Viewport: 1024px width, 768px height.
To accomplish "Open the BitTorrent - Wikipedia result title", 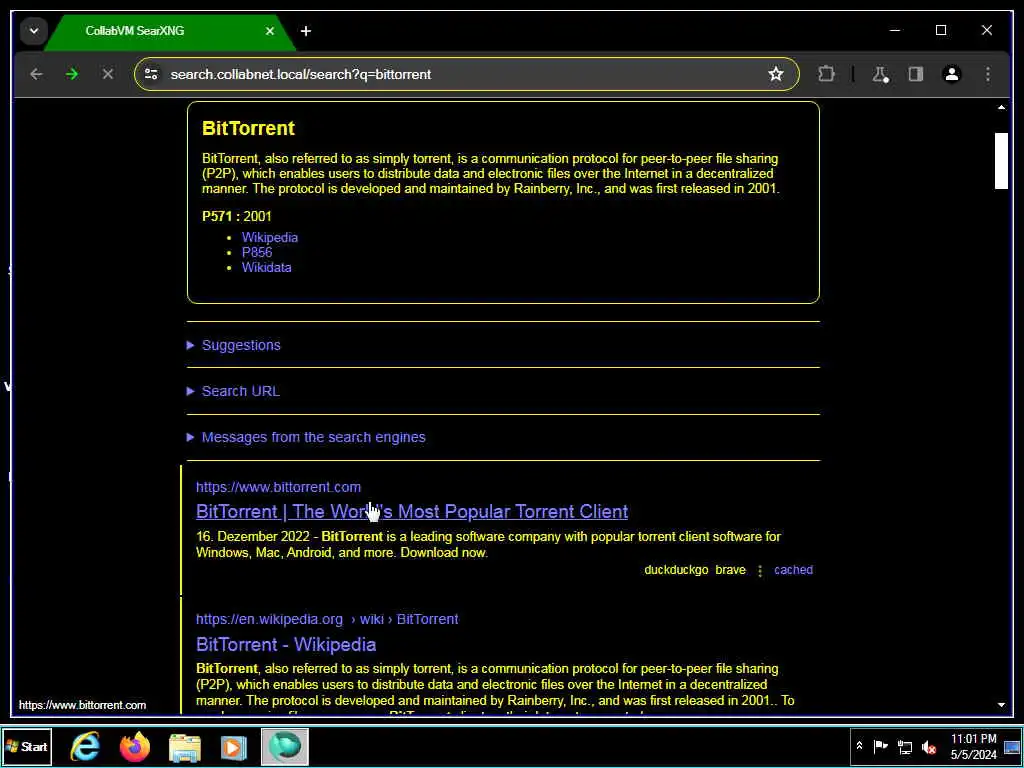I will (286, 645).
